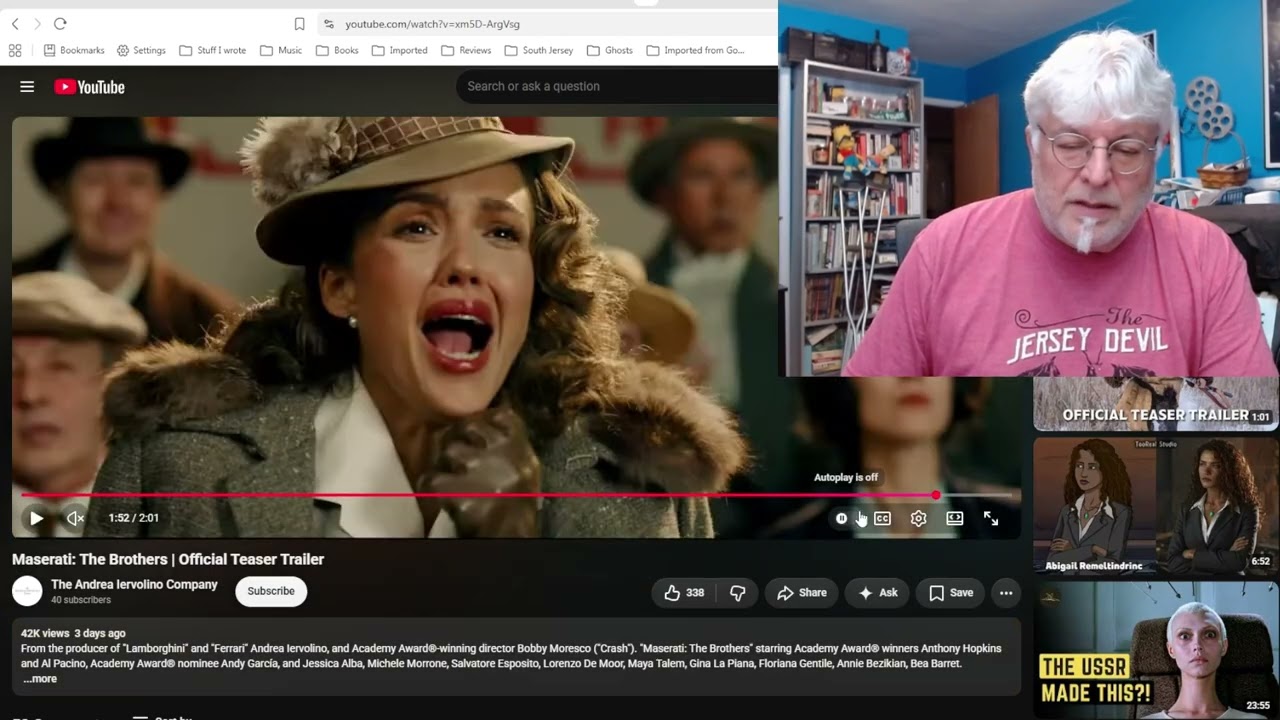Toggle closed captions (CC) button

(x=882, y=518)
